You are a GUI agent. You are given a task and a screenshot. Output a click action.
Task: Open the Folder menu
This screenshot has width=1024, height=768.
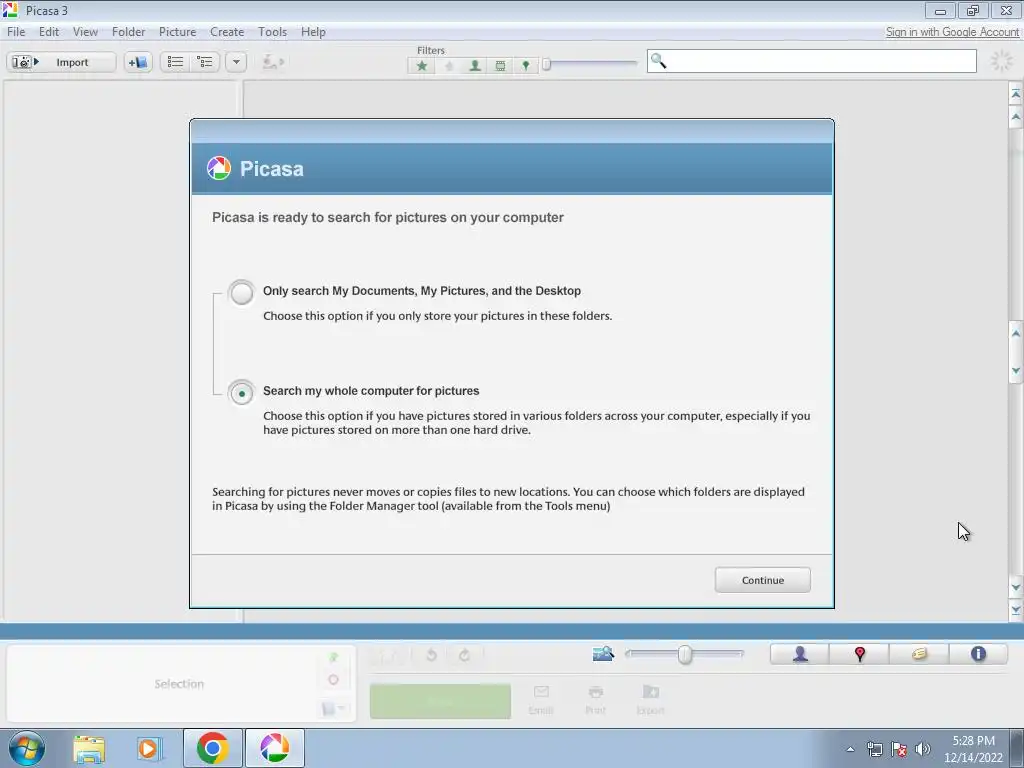click(128, 31)
